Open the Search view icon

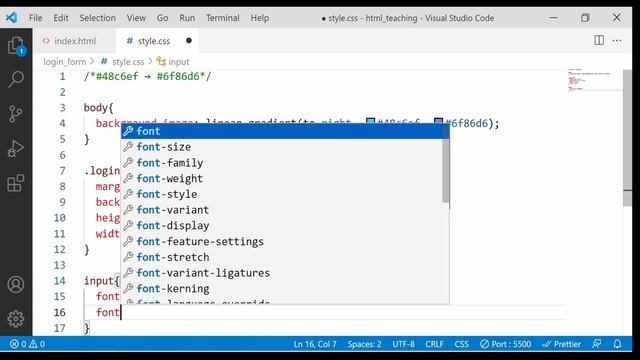pos(16,79)
